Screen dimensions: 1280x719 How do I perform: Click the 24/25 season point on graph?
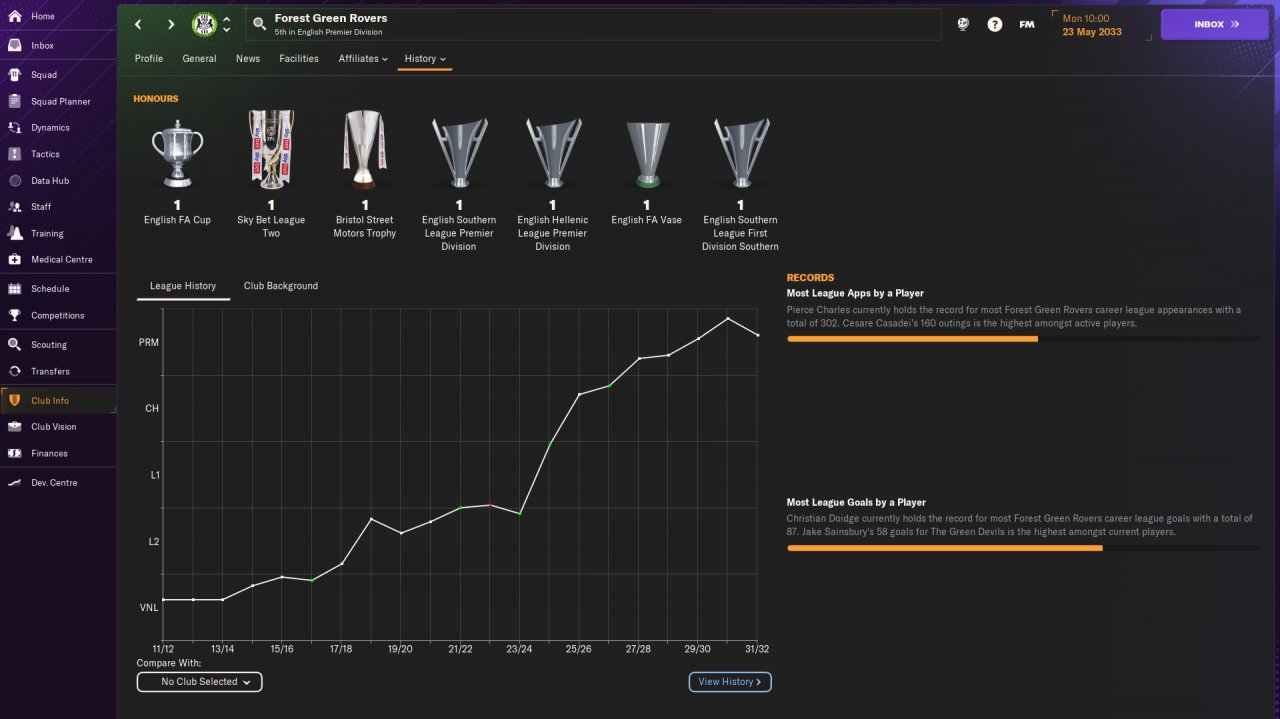tap(549, 443)
